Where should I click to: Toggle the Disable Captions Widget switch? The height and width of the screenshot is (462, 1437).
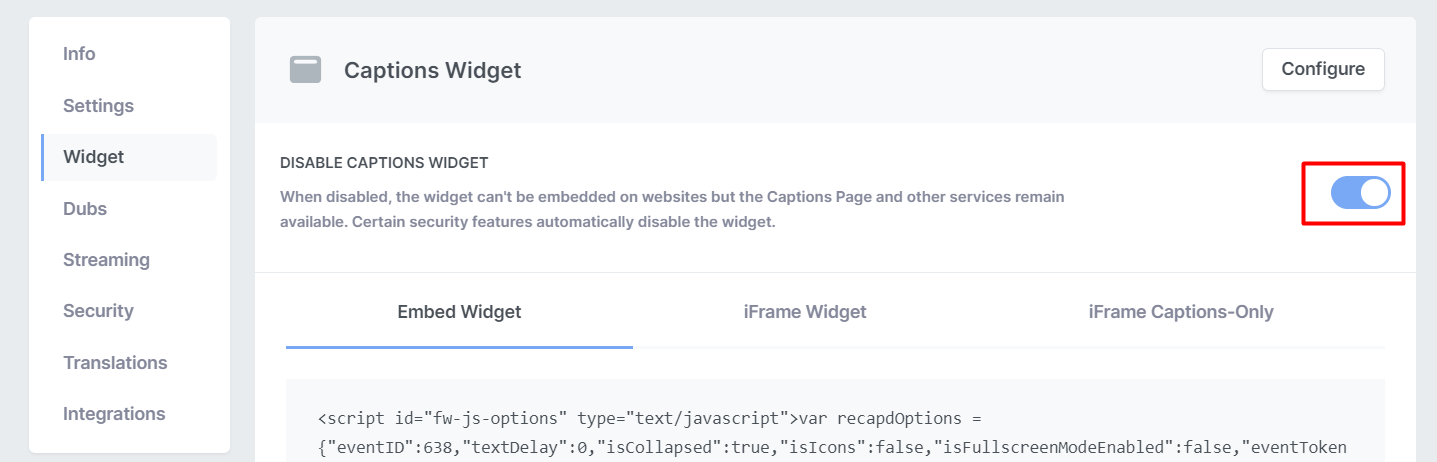coord(1360,193)
